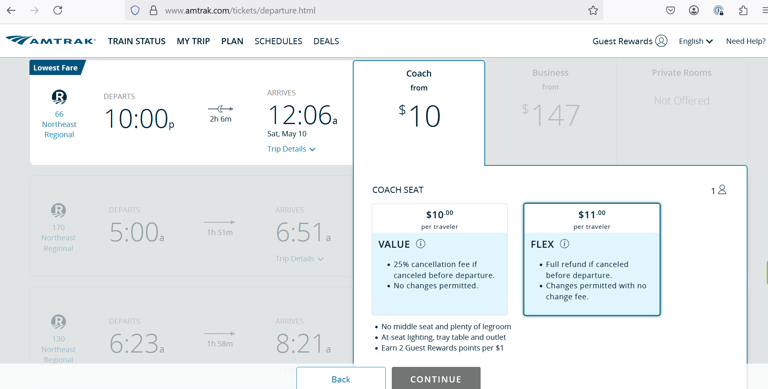Click the 6:23a departure time

(x=137, y=343)
